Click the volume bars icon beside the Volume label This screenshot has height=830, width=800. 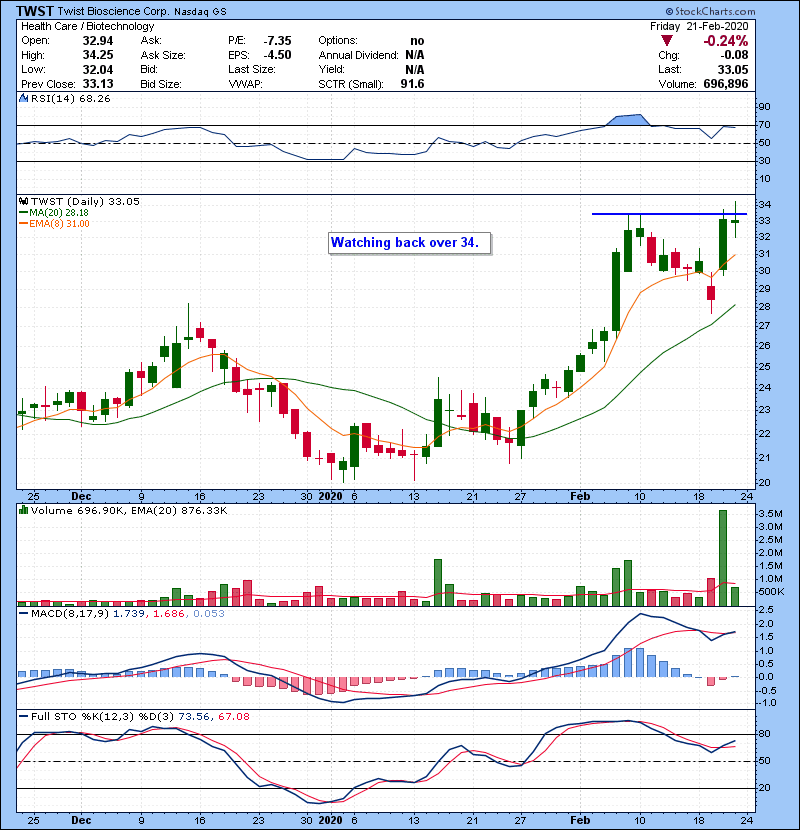pyautogui.click(x=23, y=510)
